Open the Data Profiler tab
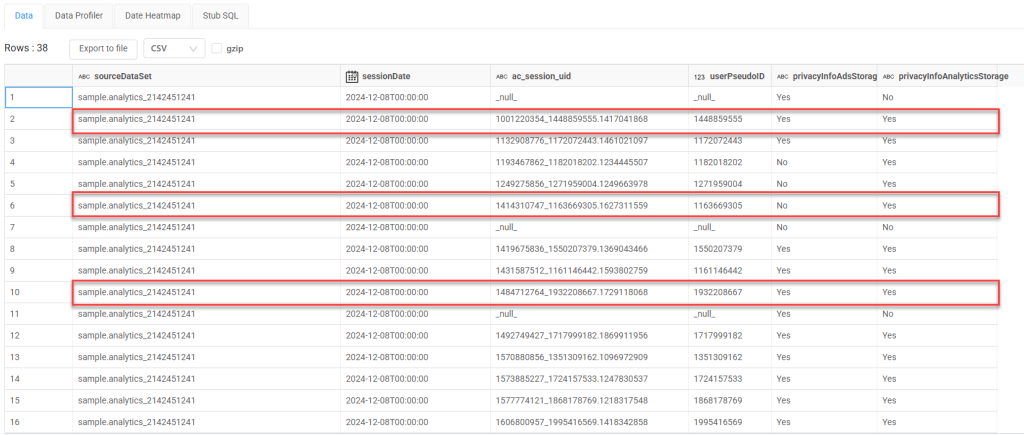 tap(78, 15)
